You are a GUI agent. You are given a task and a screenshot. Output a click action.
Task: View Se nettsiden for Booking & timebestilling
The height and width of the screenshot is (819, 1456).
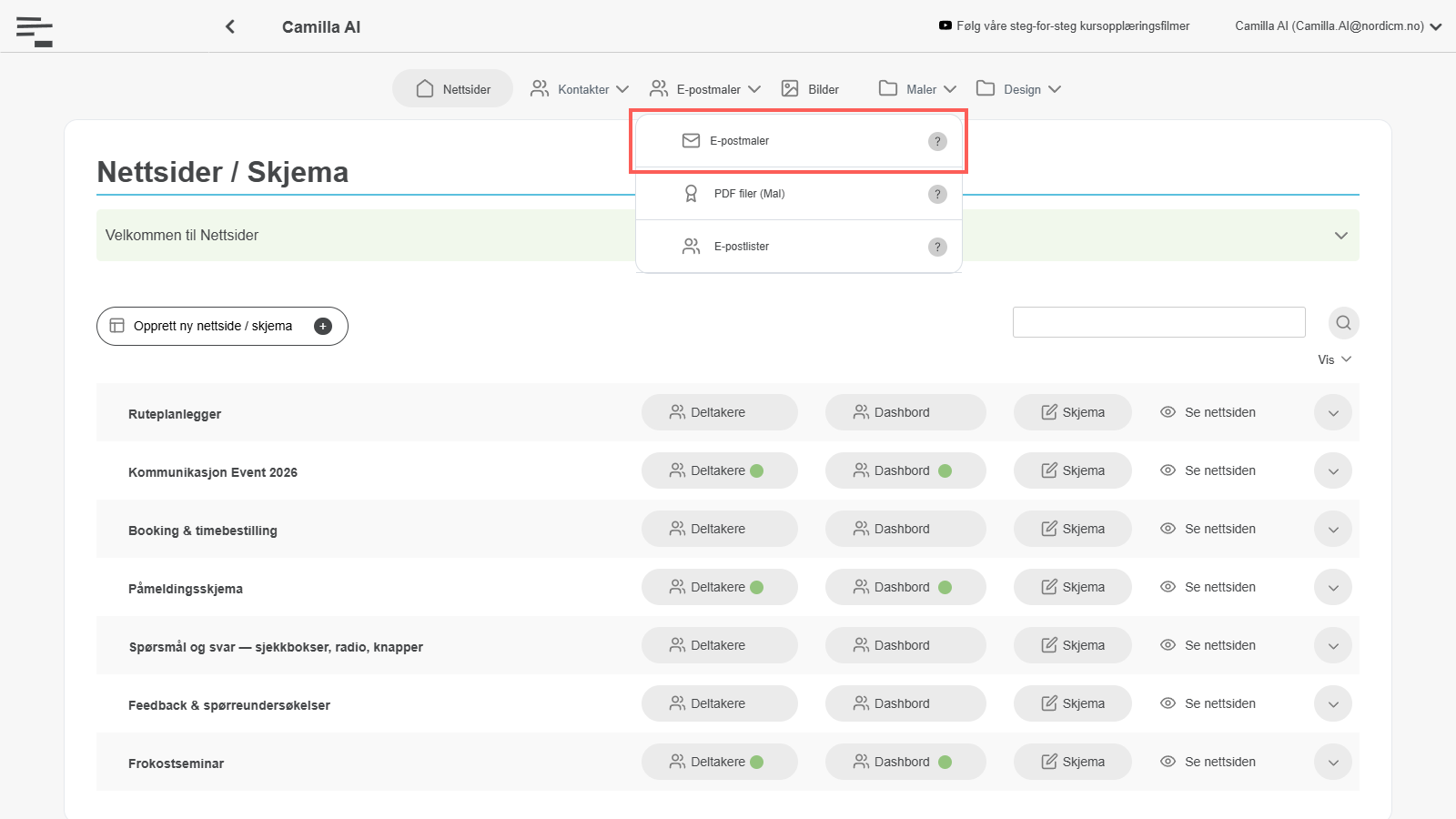click(x=1208, y=529)
